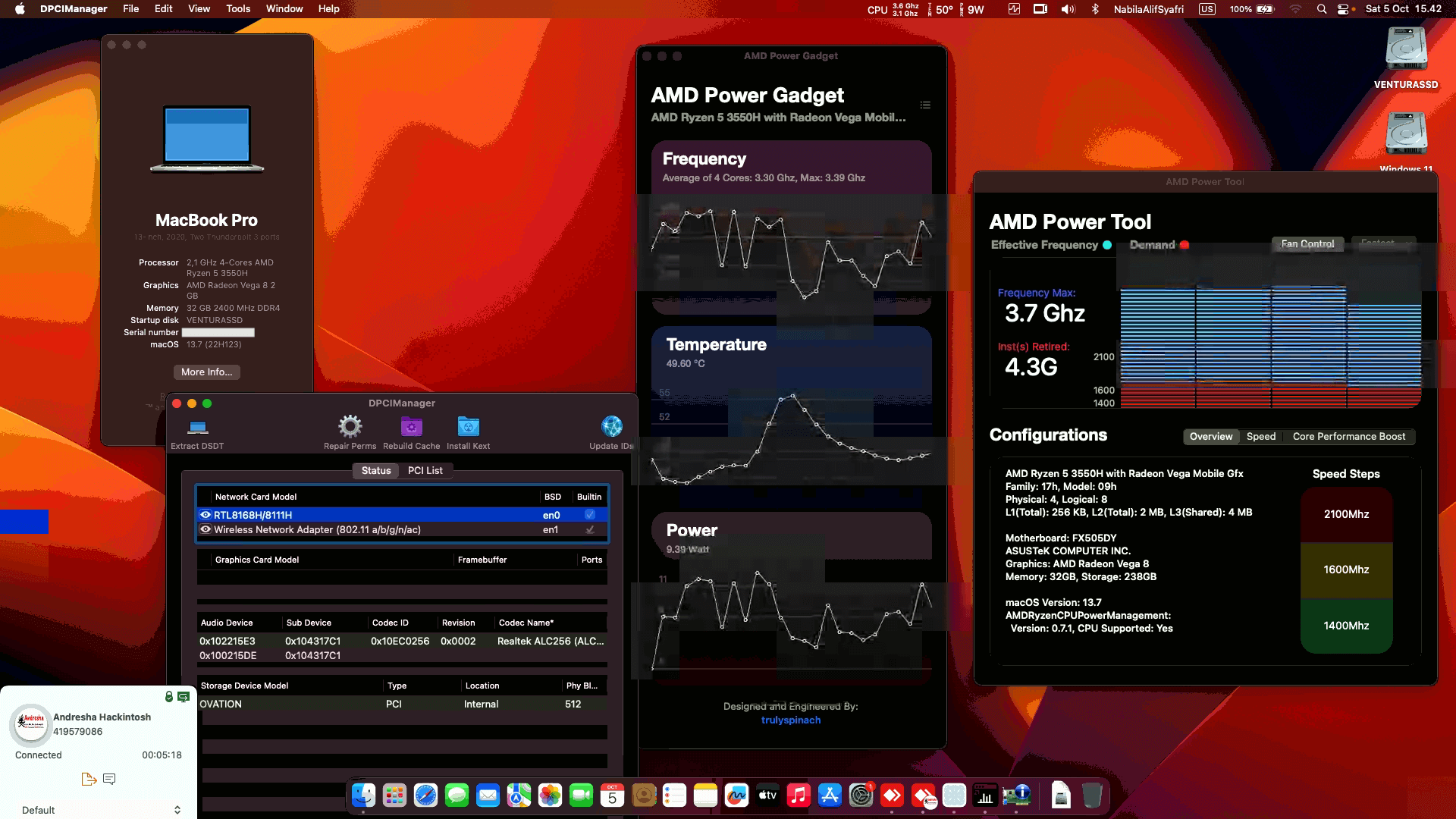Click the More Info button in About This Mac
Screen dimensions: 1456x819
tap(206, 372)
